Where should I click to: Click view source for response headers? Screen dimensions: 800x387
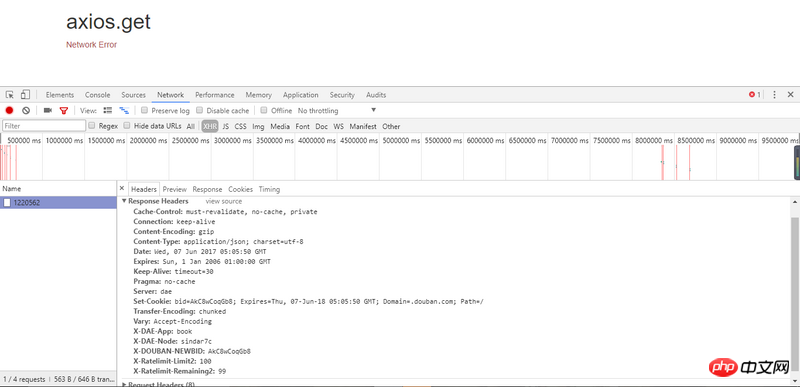[x=224, y=201]
